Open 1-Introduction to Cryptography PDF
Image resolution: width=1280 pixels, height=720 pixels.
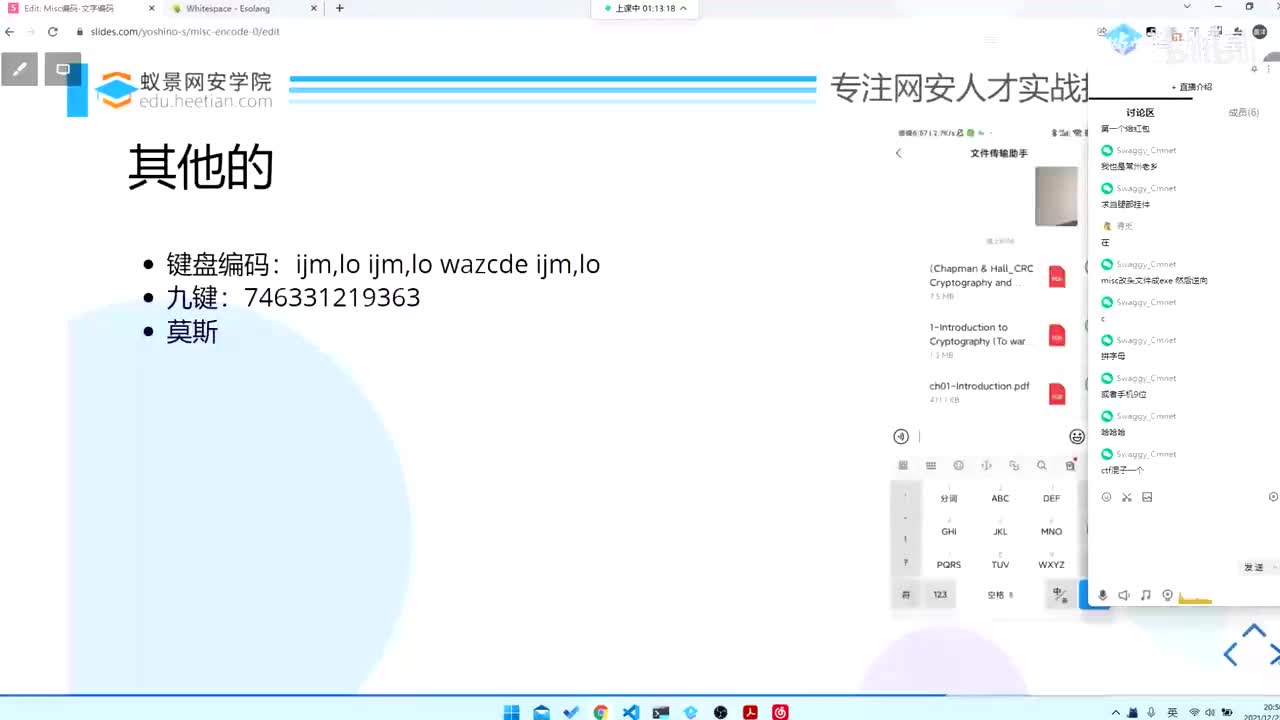tap(997, 340)
